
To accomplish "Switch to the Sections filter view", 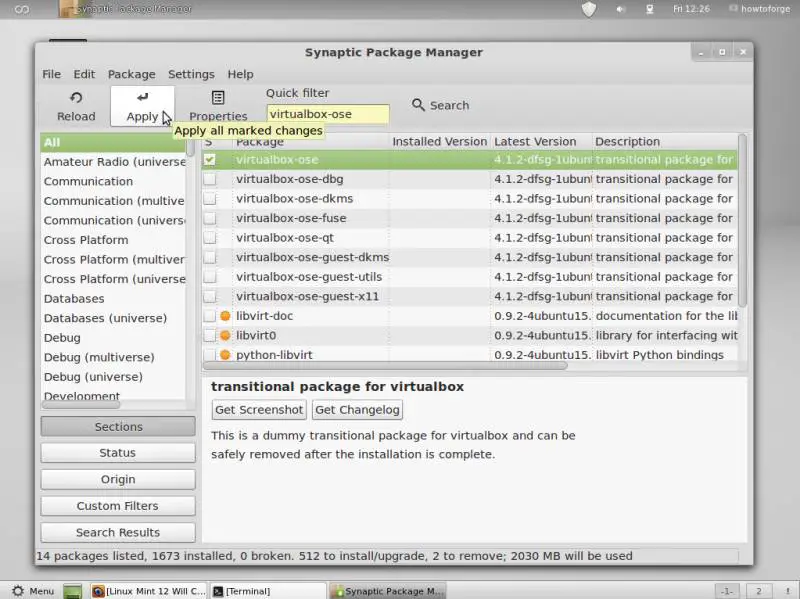I will (118, 427).
